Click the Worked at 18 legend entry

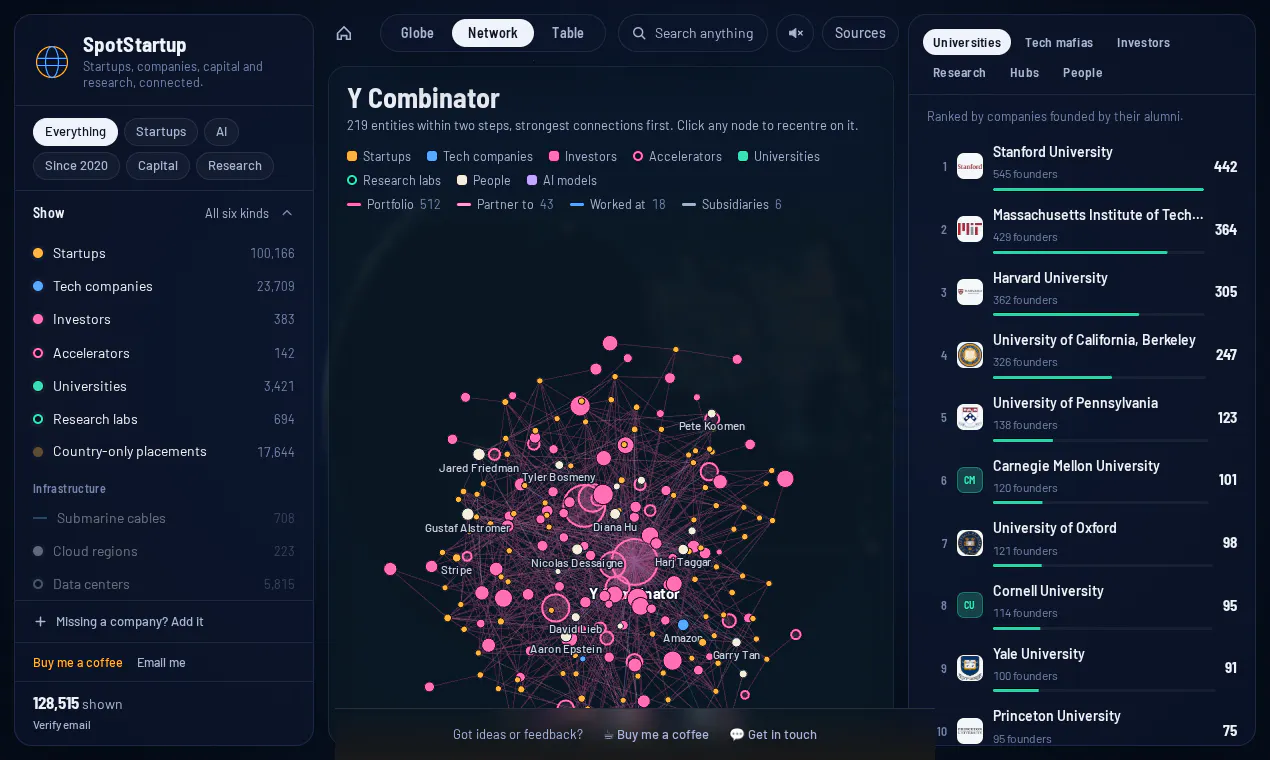click(x=618, y=204)
